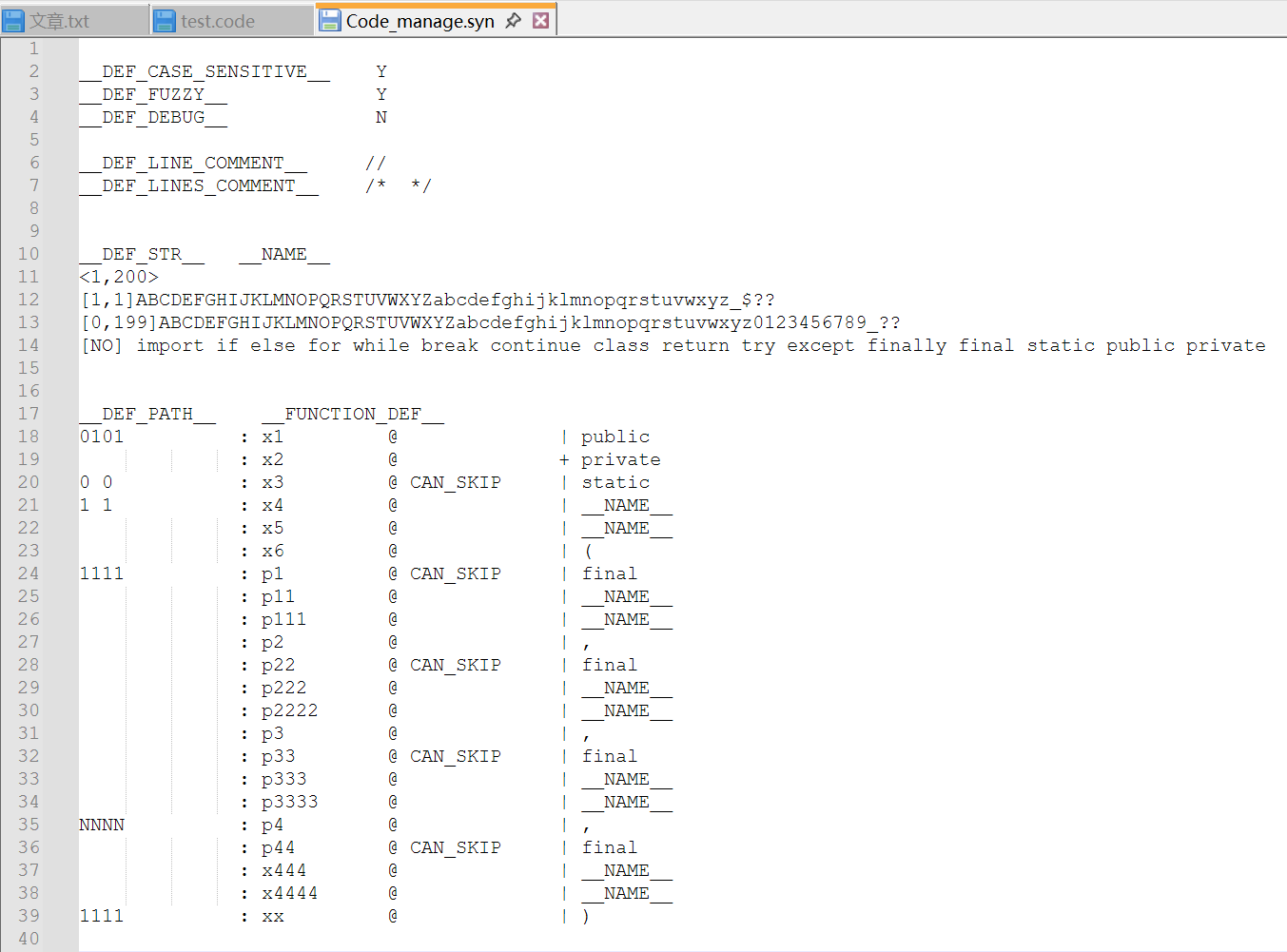Click the save icon on 文章.txt tab
This screenshot has width=1287, height=952.
tap(14, 21)
